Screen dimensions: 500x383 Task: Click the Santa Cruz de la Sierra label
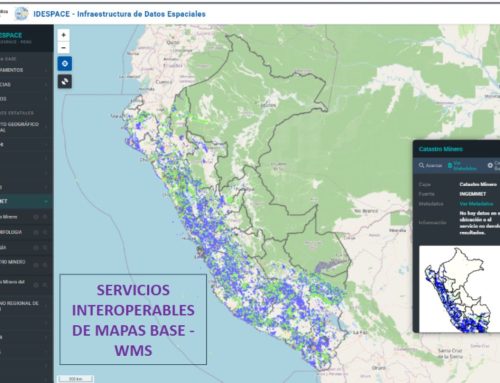(x=450, y=354)
